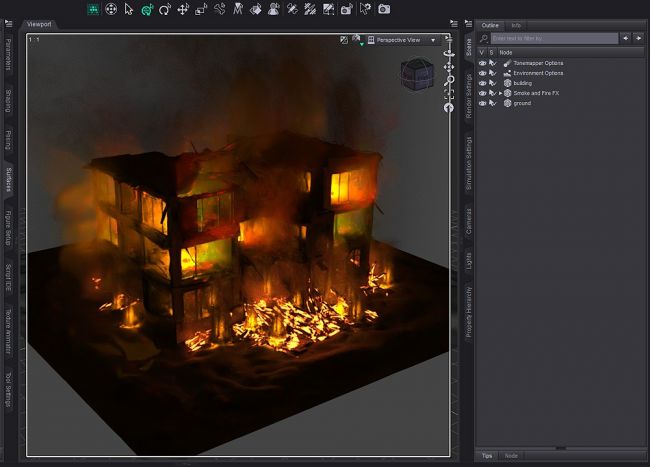Open the Surfaces pane tab

[x=8, y=179]
